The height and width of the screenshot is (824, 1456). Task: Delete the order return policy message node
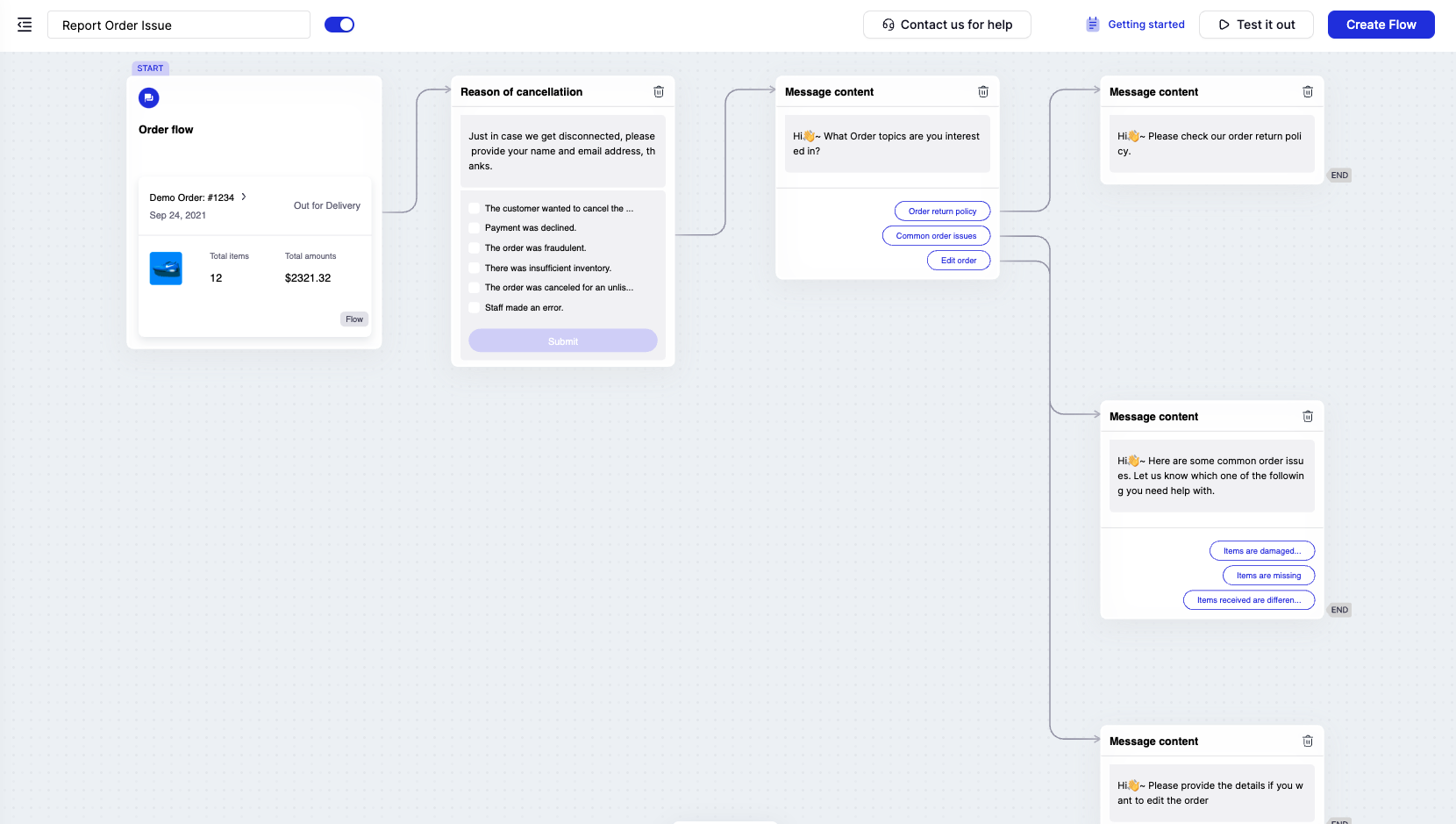pyautogui.click(x=1308, y=91)
